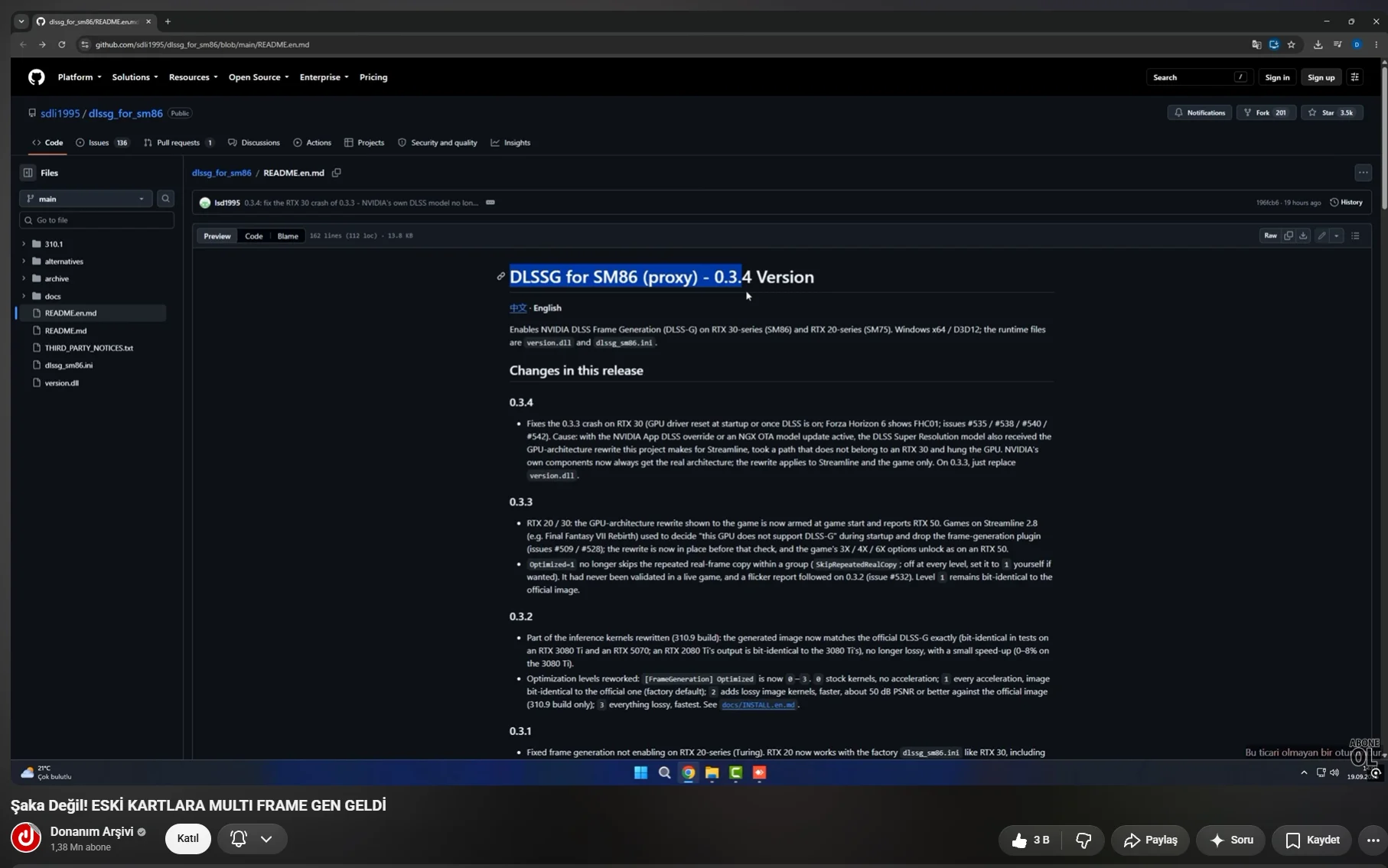1388x868 pixels.
Task: Click the Sign up button
Action: point(1321,77)
